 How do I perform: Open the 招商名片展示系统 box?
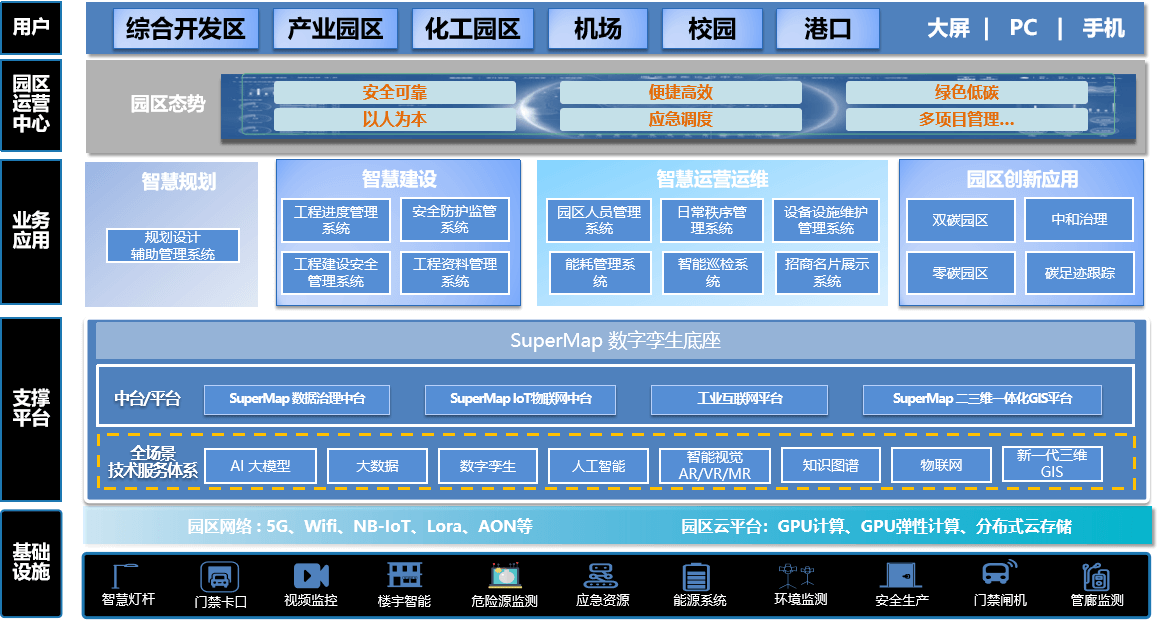click(x=826, y=273)
